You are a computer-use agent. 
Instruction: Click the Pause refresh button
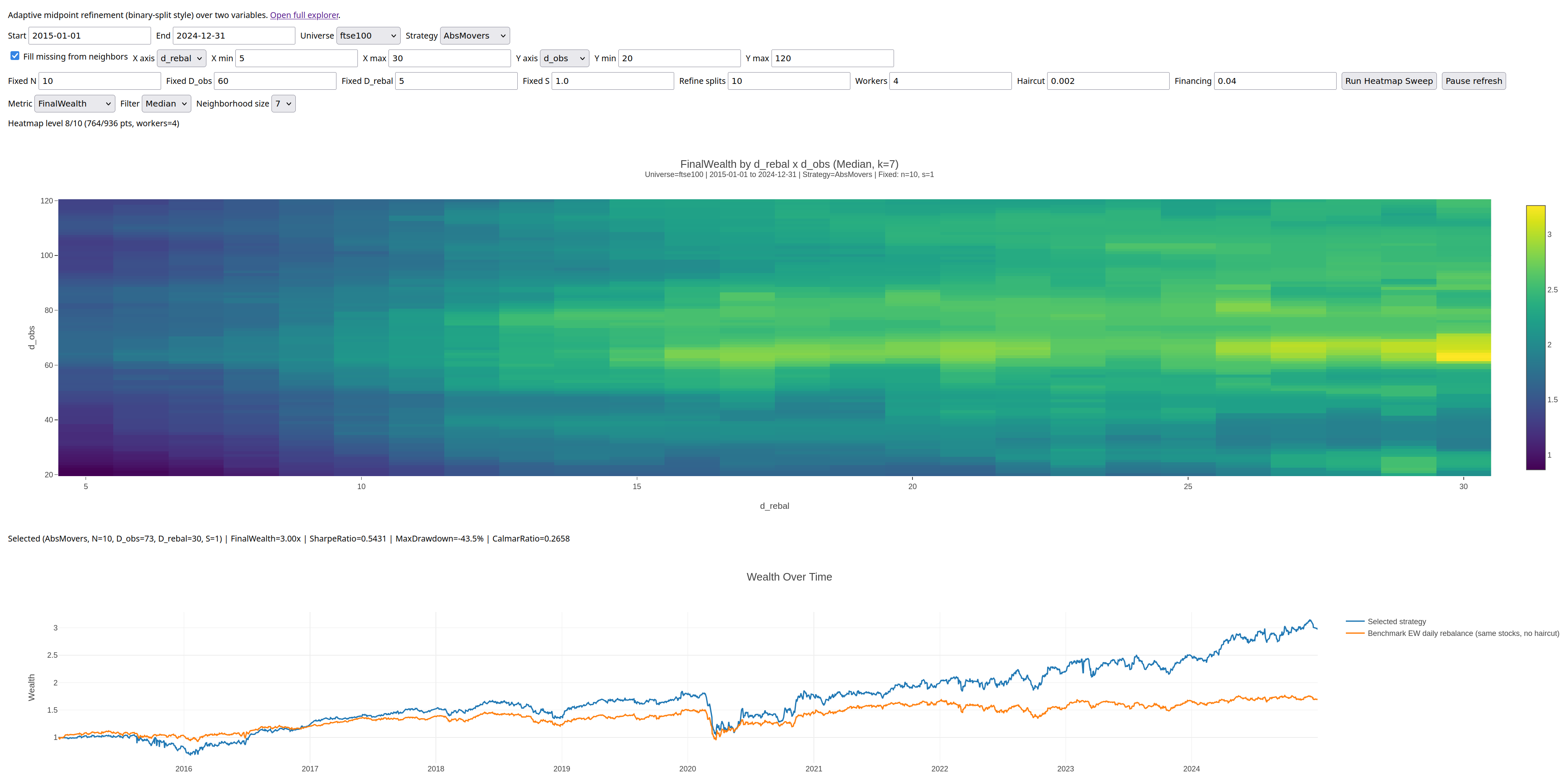click(1473, 81)
